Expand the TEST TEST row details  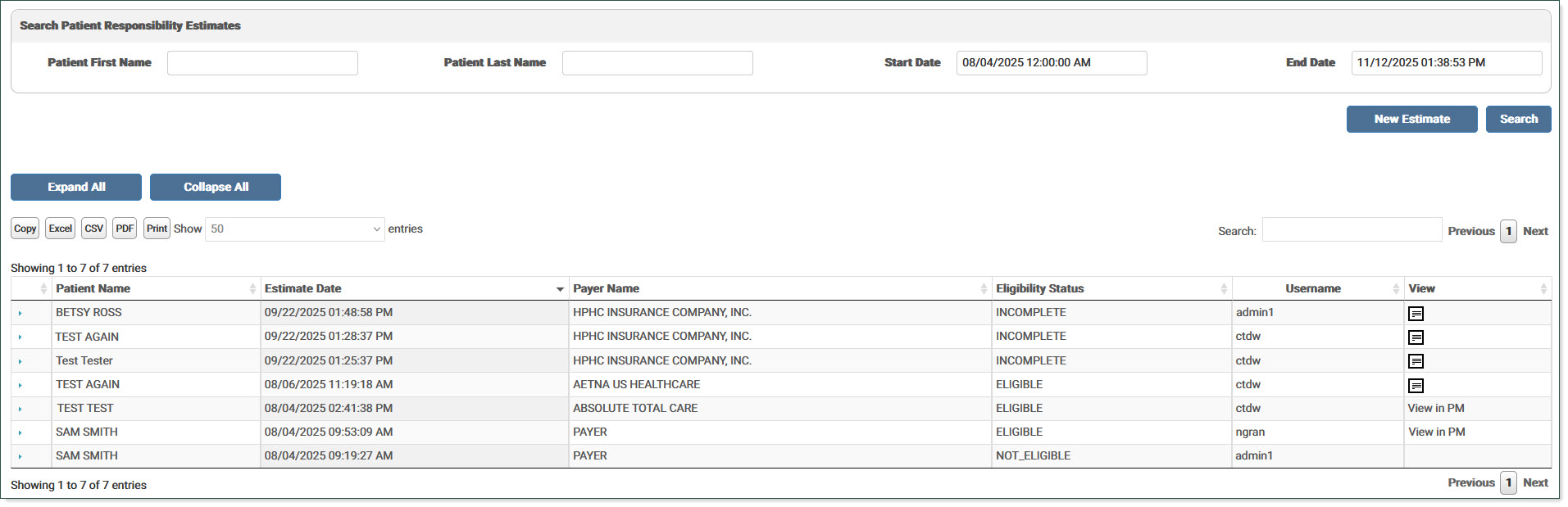20,409
